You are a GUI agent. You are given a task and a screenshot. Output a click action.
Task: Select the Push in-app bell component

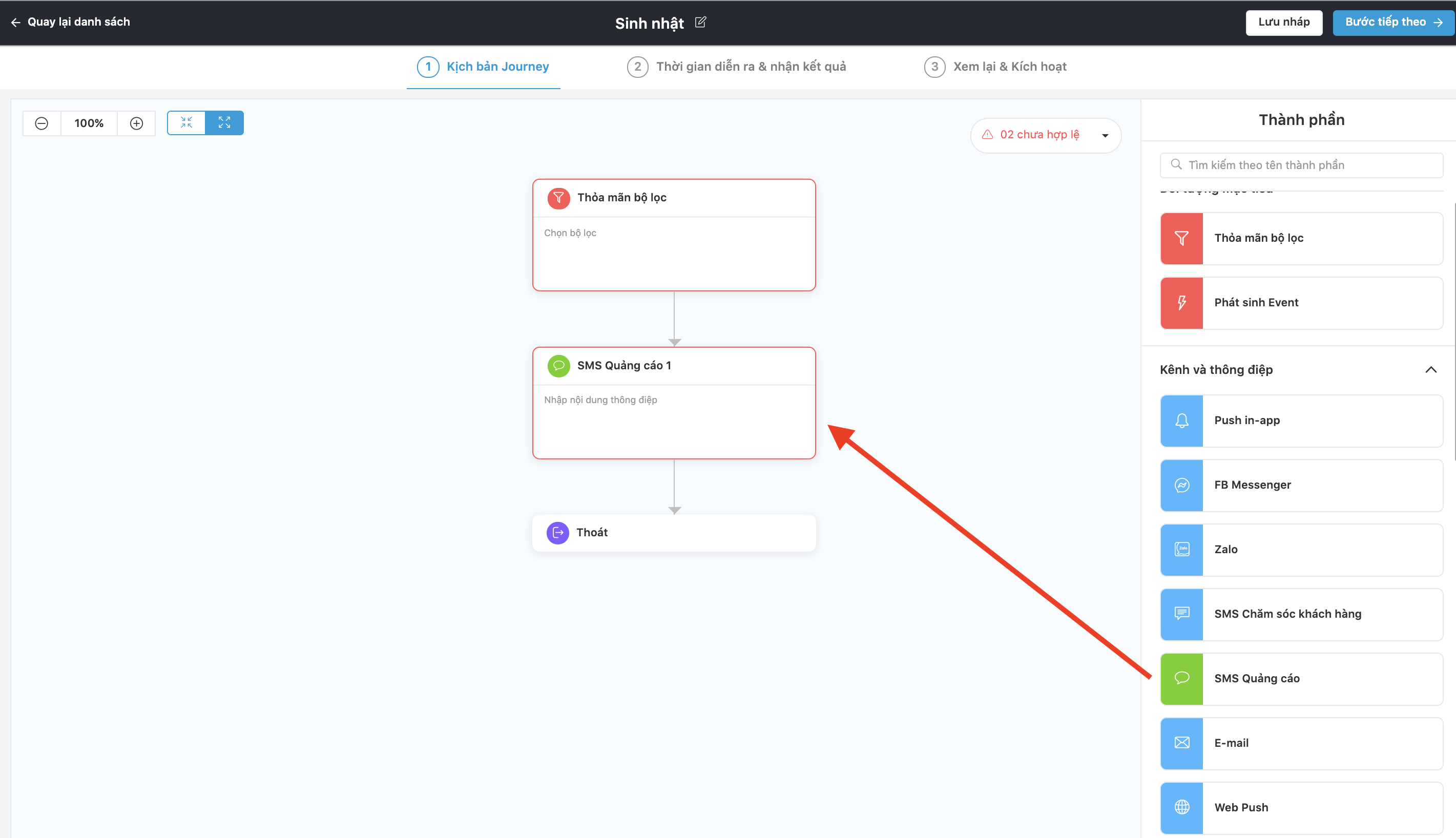[x=1181, y=421]
